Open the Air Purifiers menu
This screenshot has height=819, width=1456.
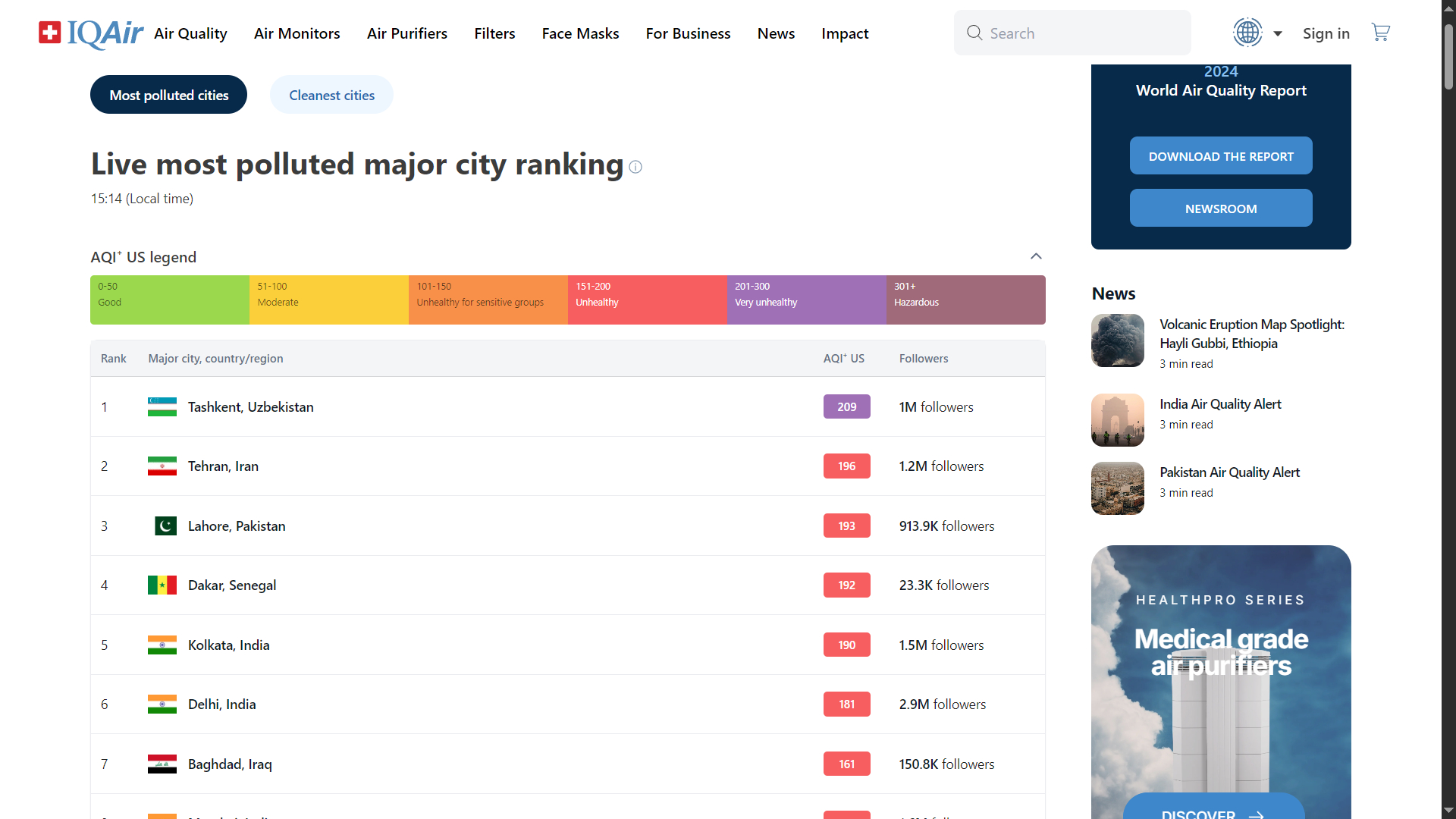[x=407, y=33]
